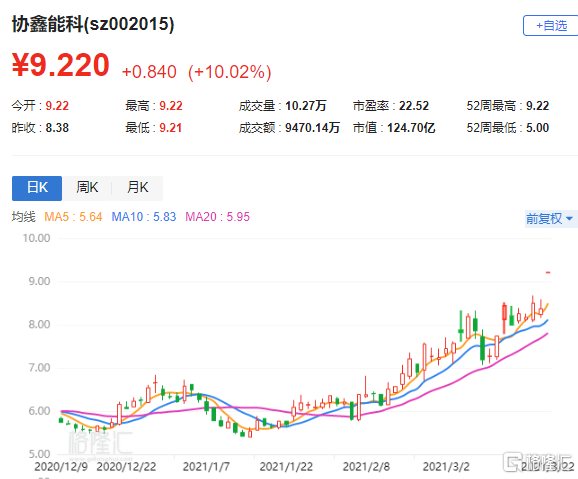Click the 6.00 price axis label

tap(39, 411)
